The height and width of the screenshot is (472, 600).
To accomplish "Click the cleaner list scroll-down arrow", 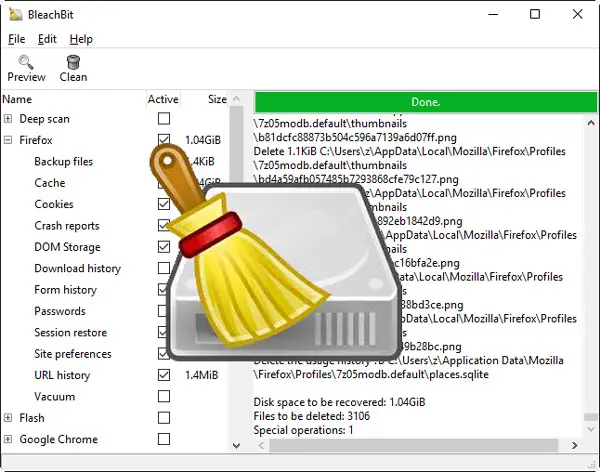I will pos(236,446).
